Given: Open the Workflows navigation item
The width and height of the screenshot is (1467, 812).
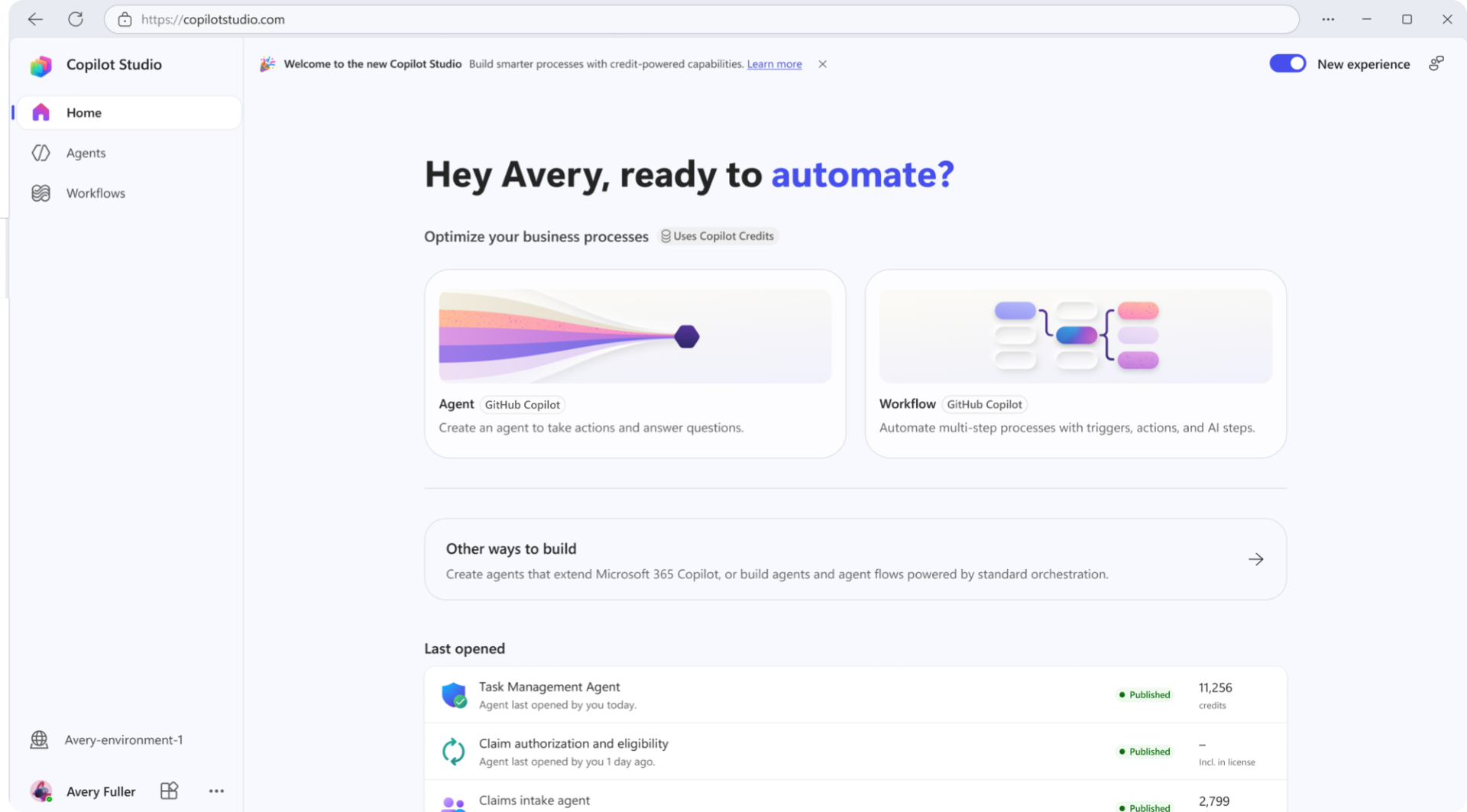Looking at the screenshot, I should tap(128, 193).
